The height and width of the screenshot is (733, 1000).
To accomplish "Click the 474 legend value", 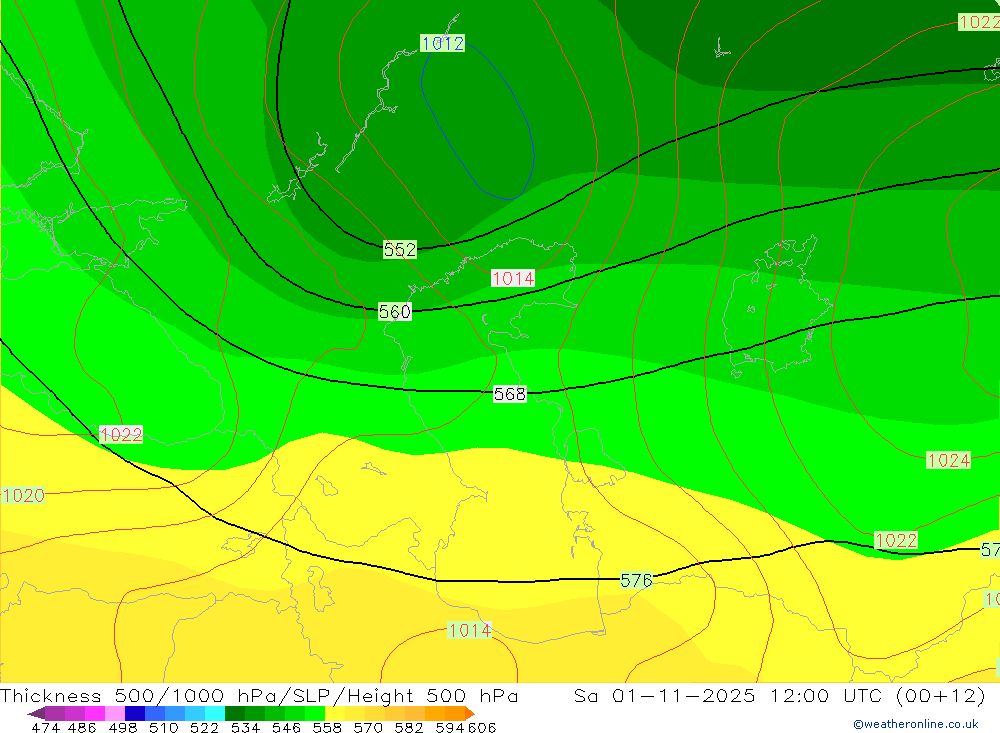I will [x=45, y=727].
